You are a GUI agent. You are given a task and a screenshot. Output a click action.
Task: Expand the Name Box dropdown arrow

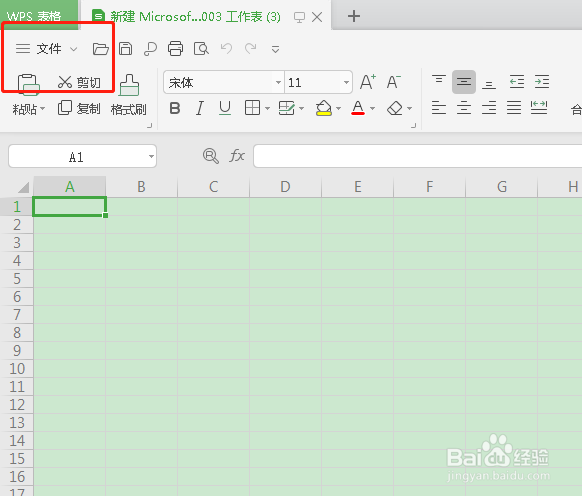[x=151, y=157]
